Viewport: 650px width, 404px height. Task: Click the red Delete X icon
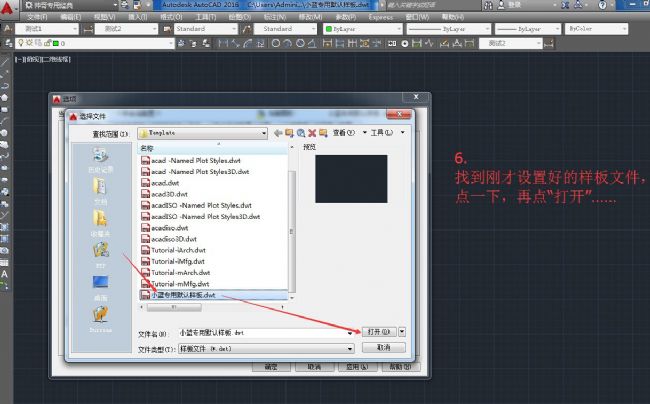pos(311,132)
